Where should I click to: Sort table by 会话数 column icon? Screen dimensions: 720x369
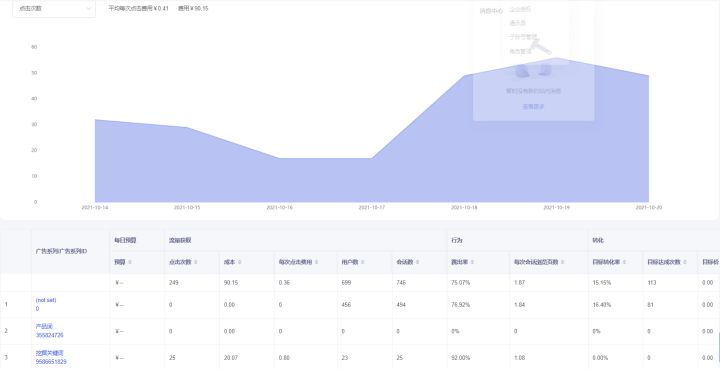[x=417, y=263]
